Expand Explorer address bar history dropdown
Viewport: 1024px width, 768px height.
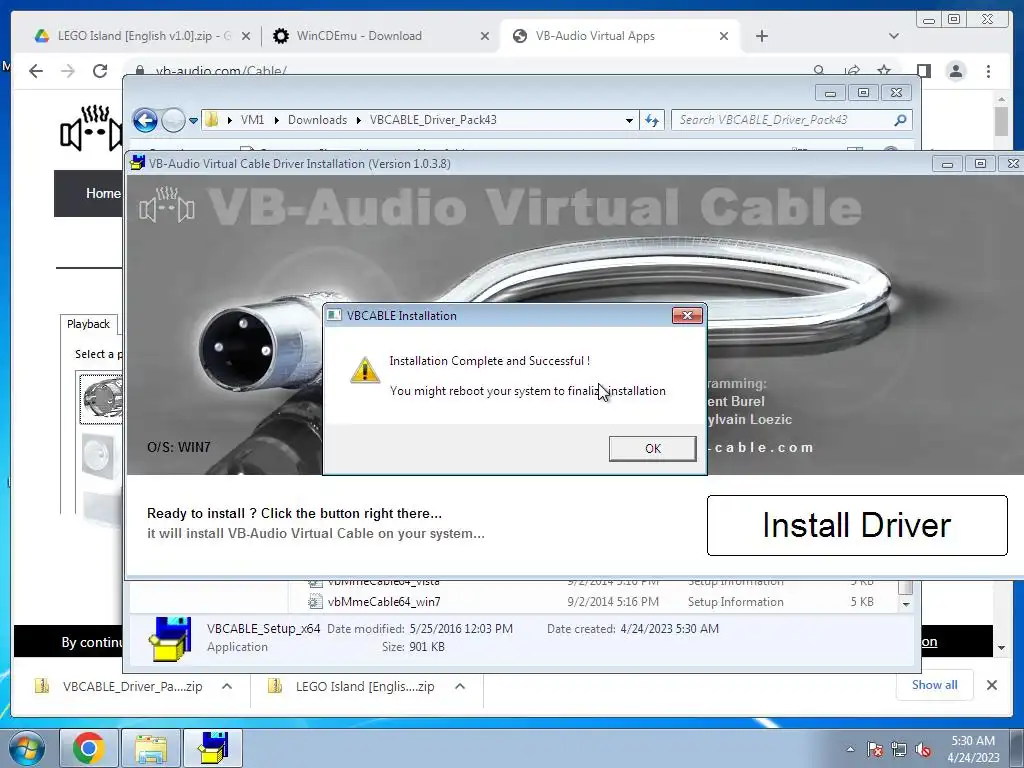click(629, 120)
